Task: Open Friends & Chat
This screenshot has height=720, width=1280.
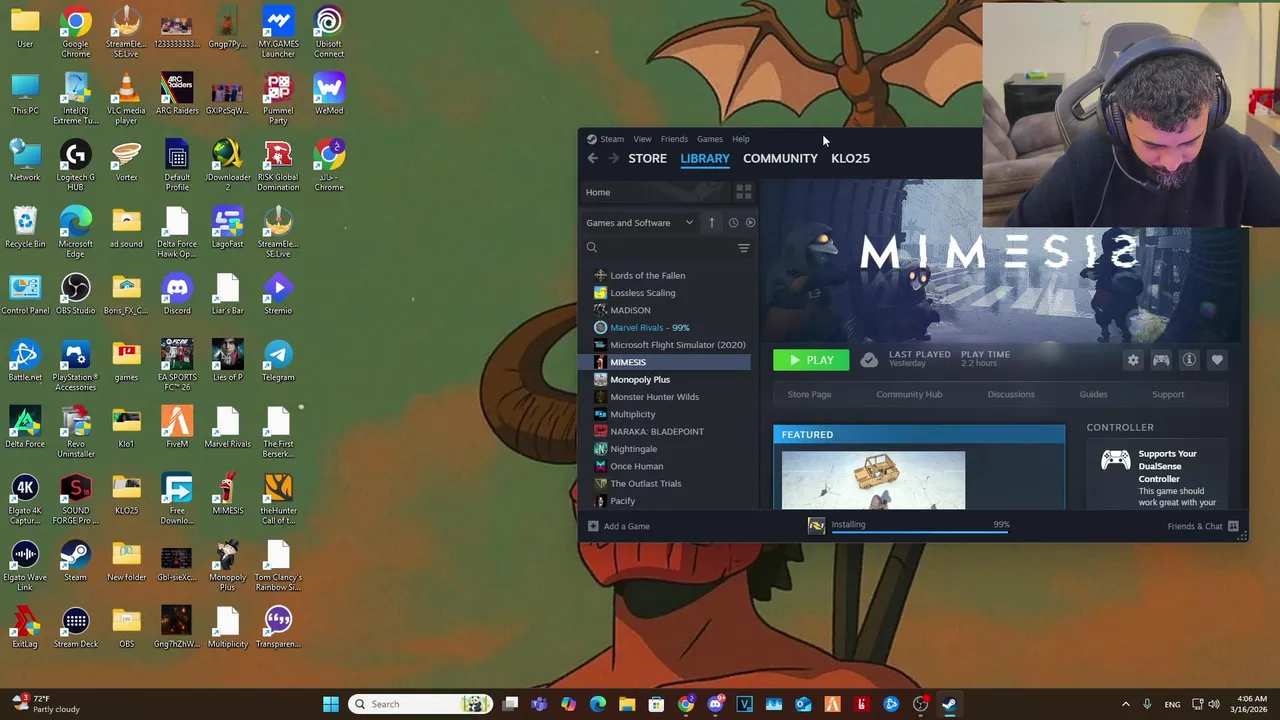Action: [x=1203, y=526]
